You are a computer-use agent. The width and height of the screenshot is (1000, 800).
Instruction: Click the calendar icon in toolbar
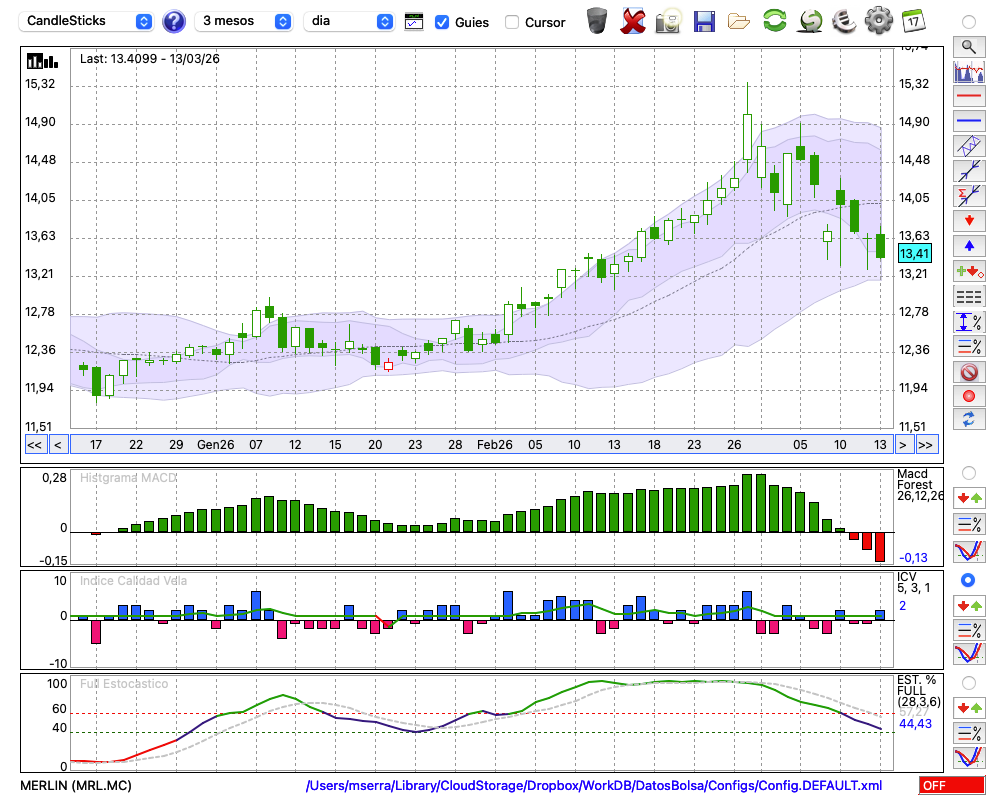click(x=913, y=20)
